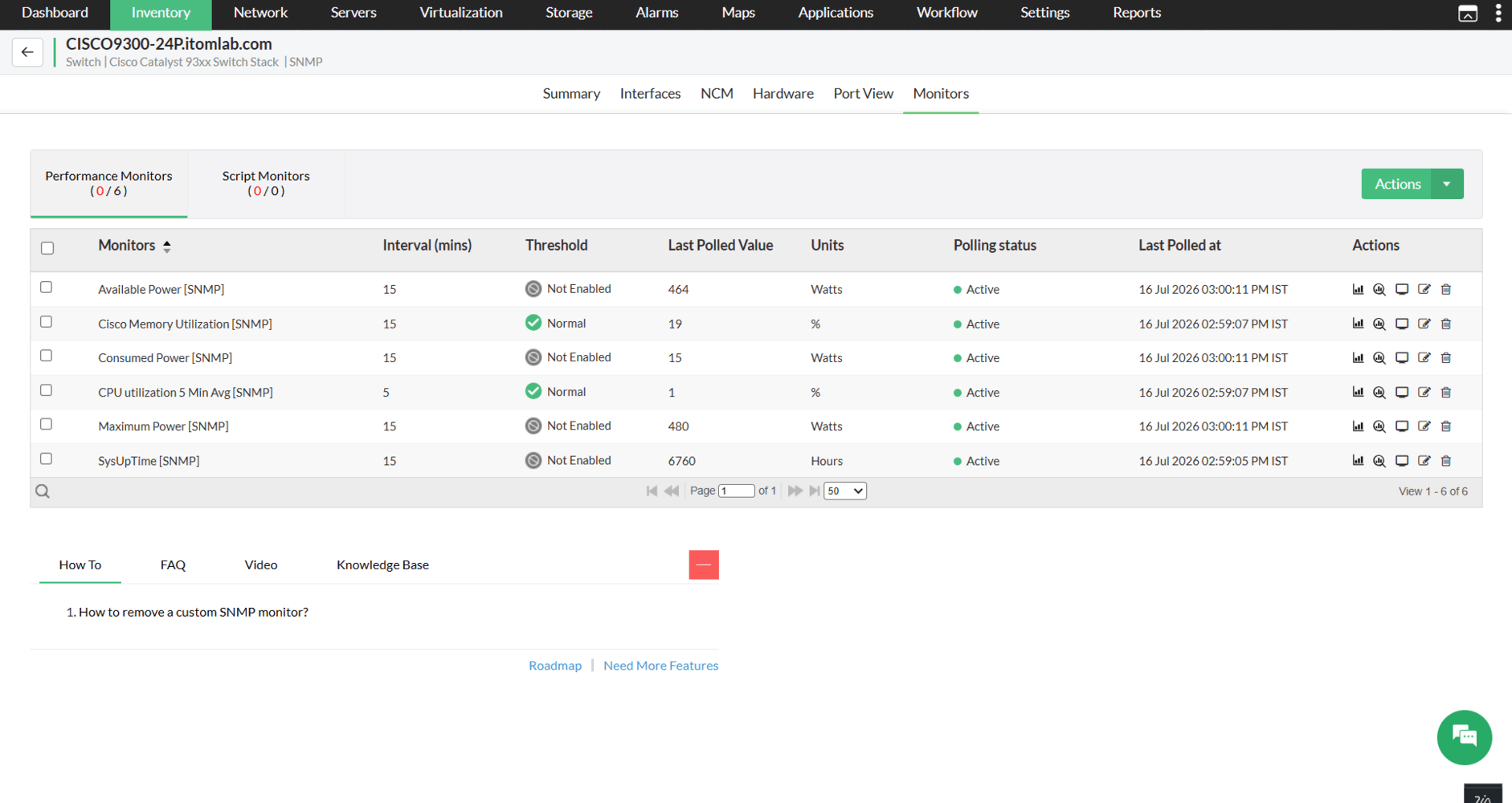Sort by the Monitors column arrow

tap(167, 247)
